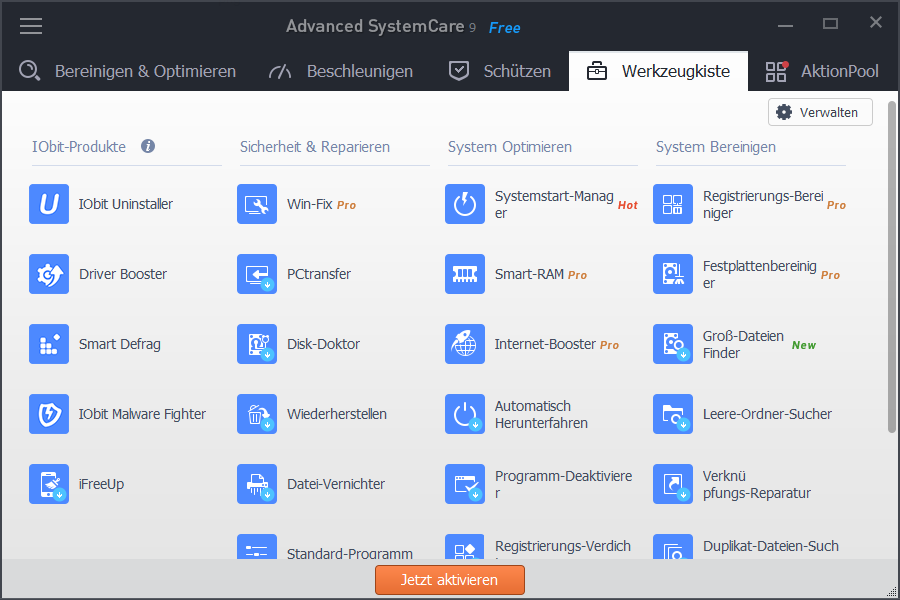900x600 pixels.
Task: Click the PCtransfer label
Action: [319, 274]
